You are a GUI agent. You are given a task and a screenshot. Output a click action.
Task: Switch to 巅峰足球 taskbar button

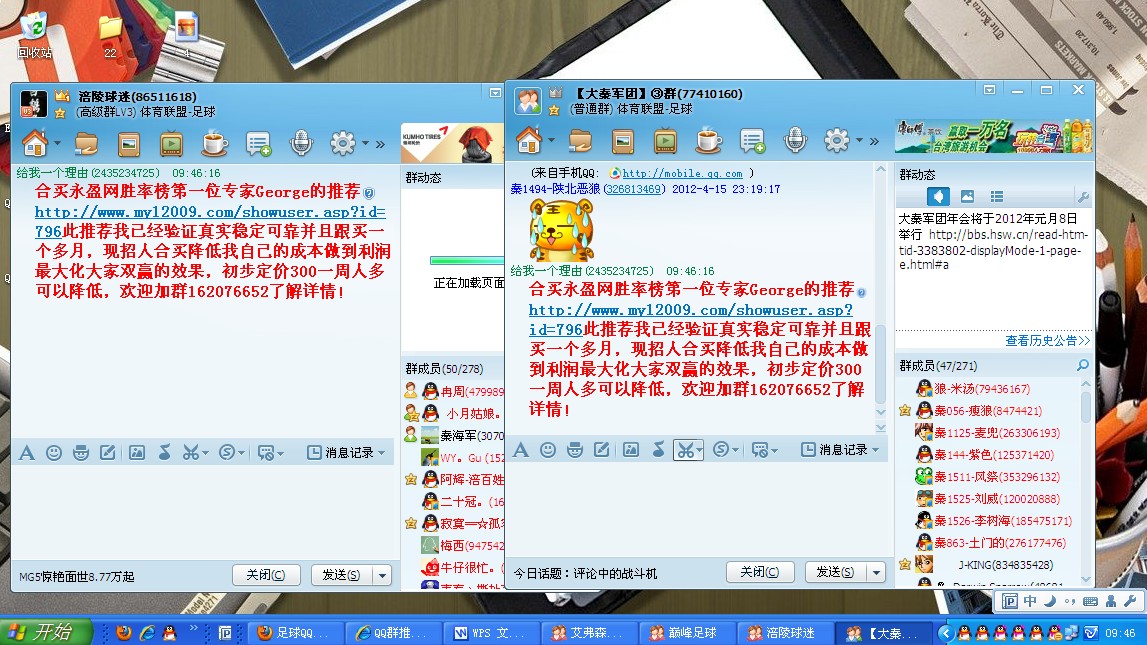686,633
